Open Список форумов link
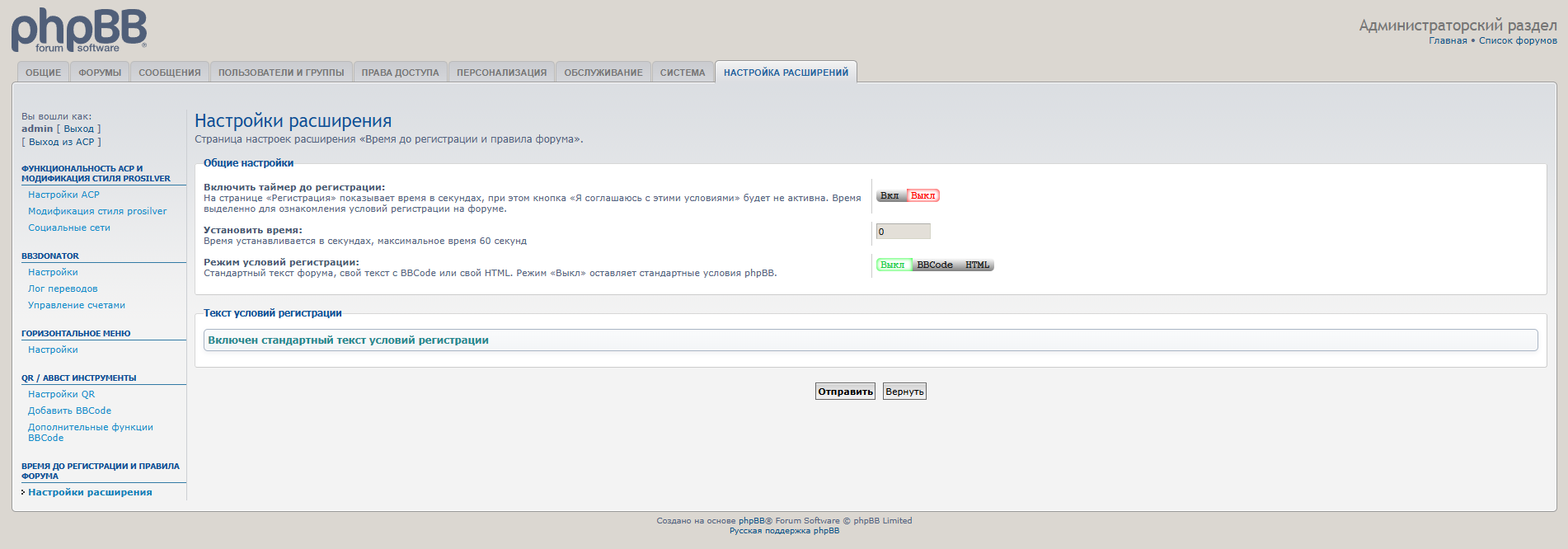This screenshot has height=549, width=1568. click(x=1518, y=40)
